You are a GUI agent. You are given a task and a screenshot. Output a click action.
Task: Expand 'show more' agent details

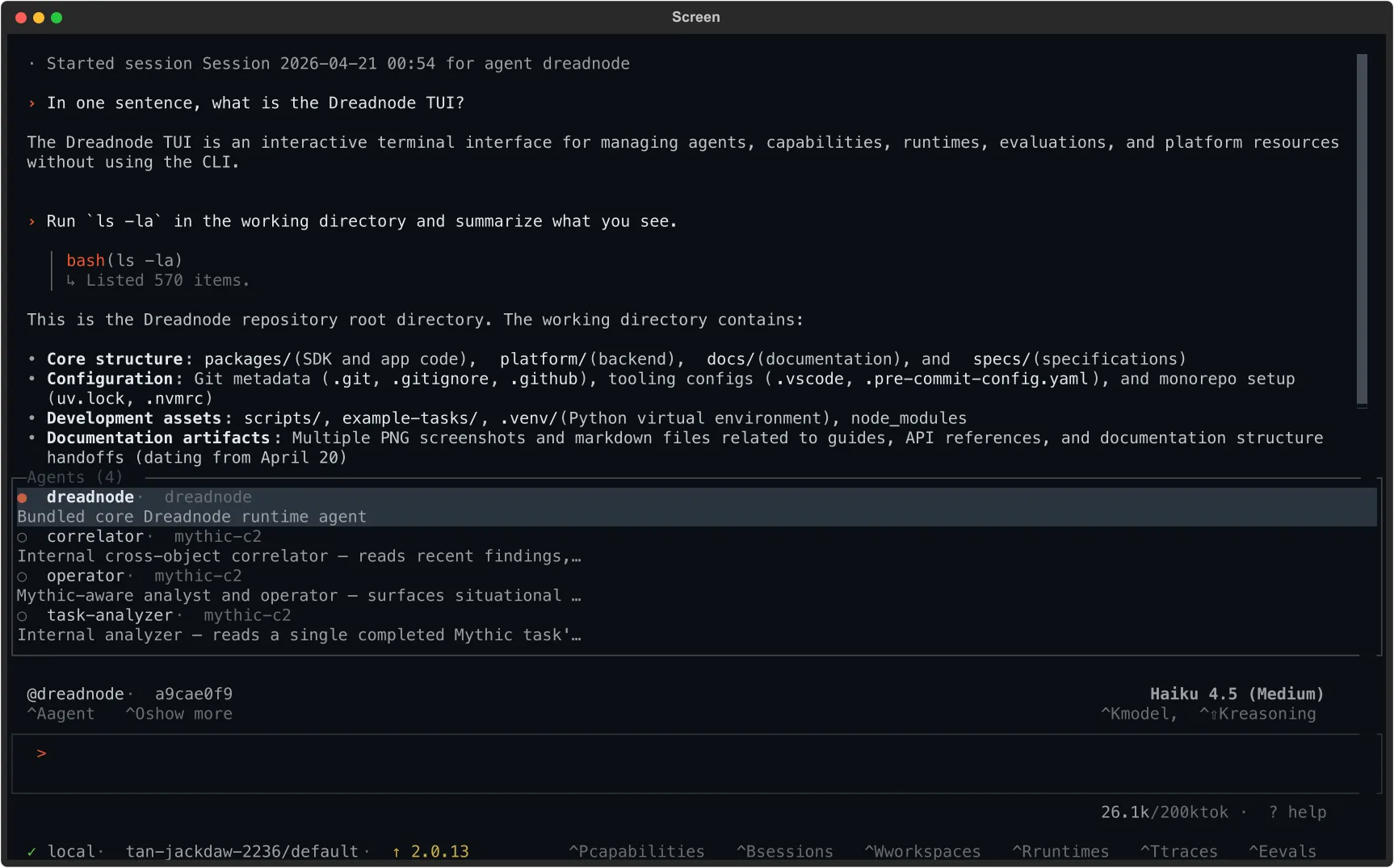pos(179,714)
